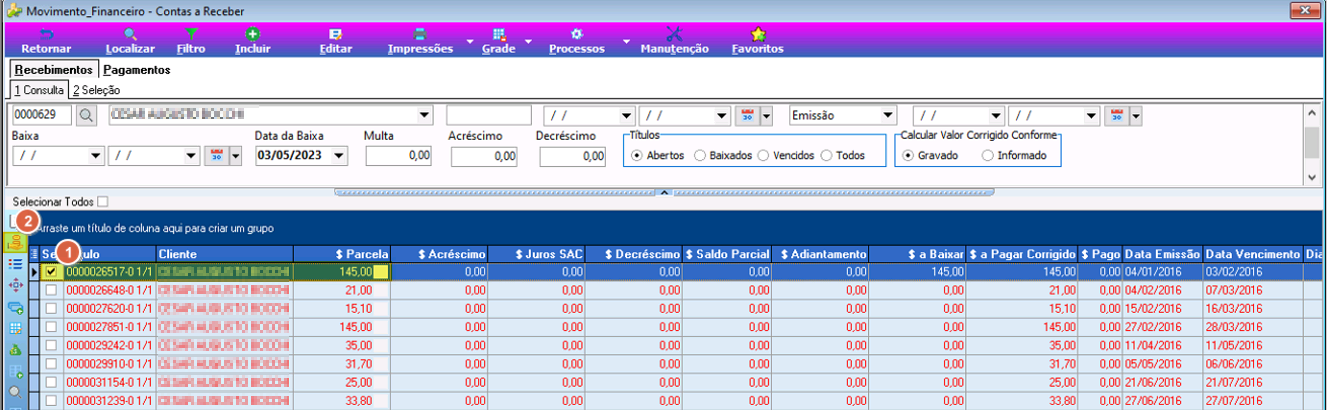The height and width of the screenshot is (410, 1327).
Task: Switch to the Recebimentos tab
Action: tap(53, 70)
